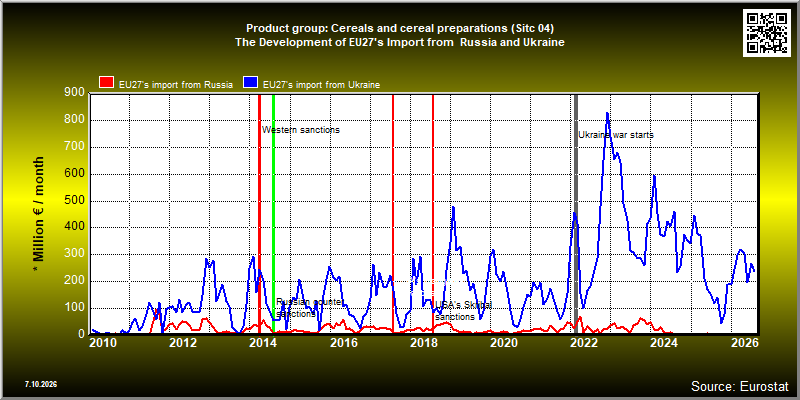Screen dimensions: 800x400
Task: Click the 2014 x-axis year label
Action: pyautogui.click(x=263, y=343)
